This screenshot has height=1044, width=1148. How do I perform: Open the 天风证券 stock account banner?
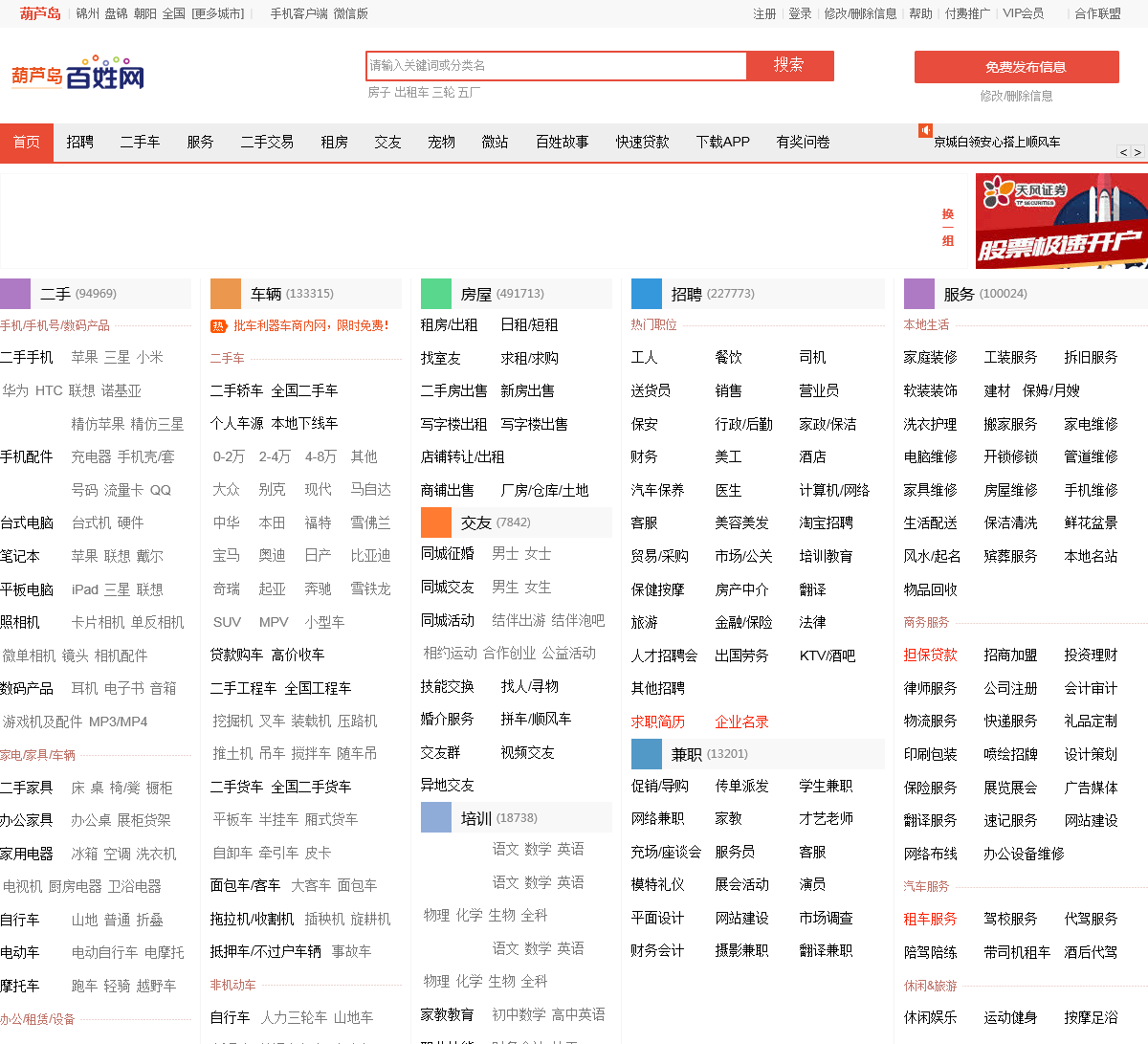[x=1061, y=221]
